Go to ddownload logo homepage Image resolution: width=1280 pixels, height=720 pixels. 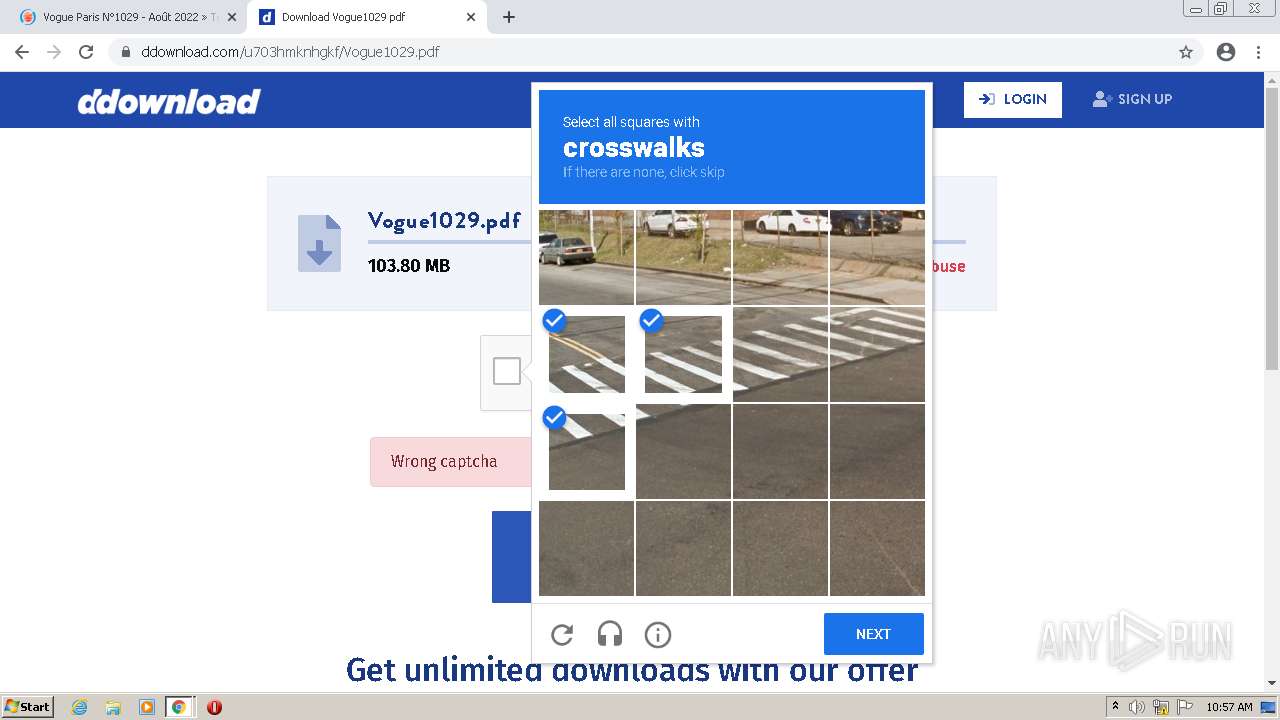click(169, 101)
